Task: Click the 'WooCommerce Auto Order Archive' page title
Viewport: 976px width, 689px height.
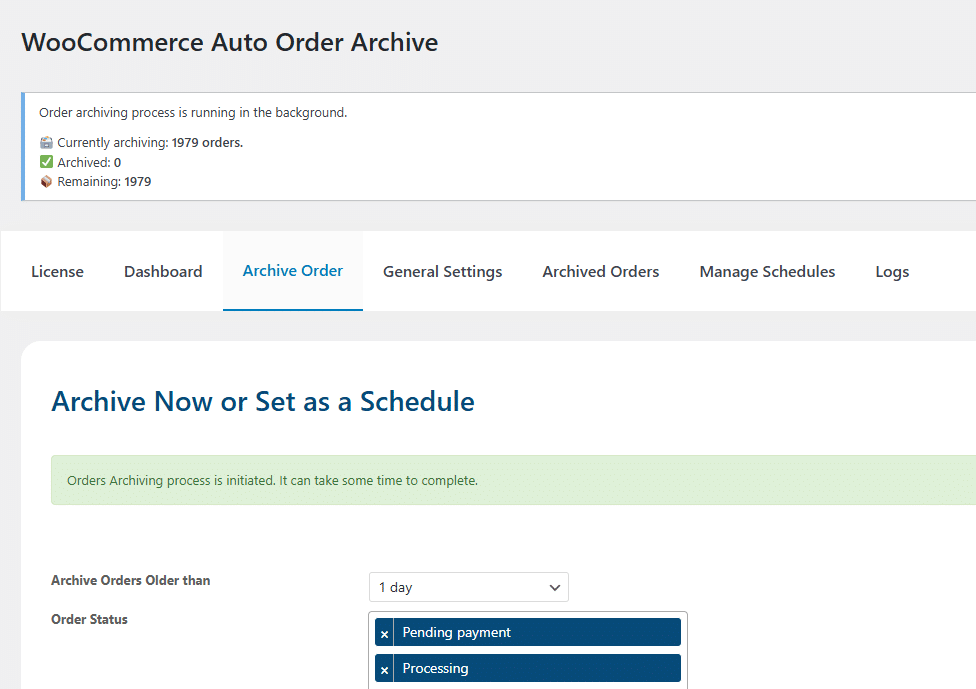Action: (230, 42)
